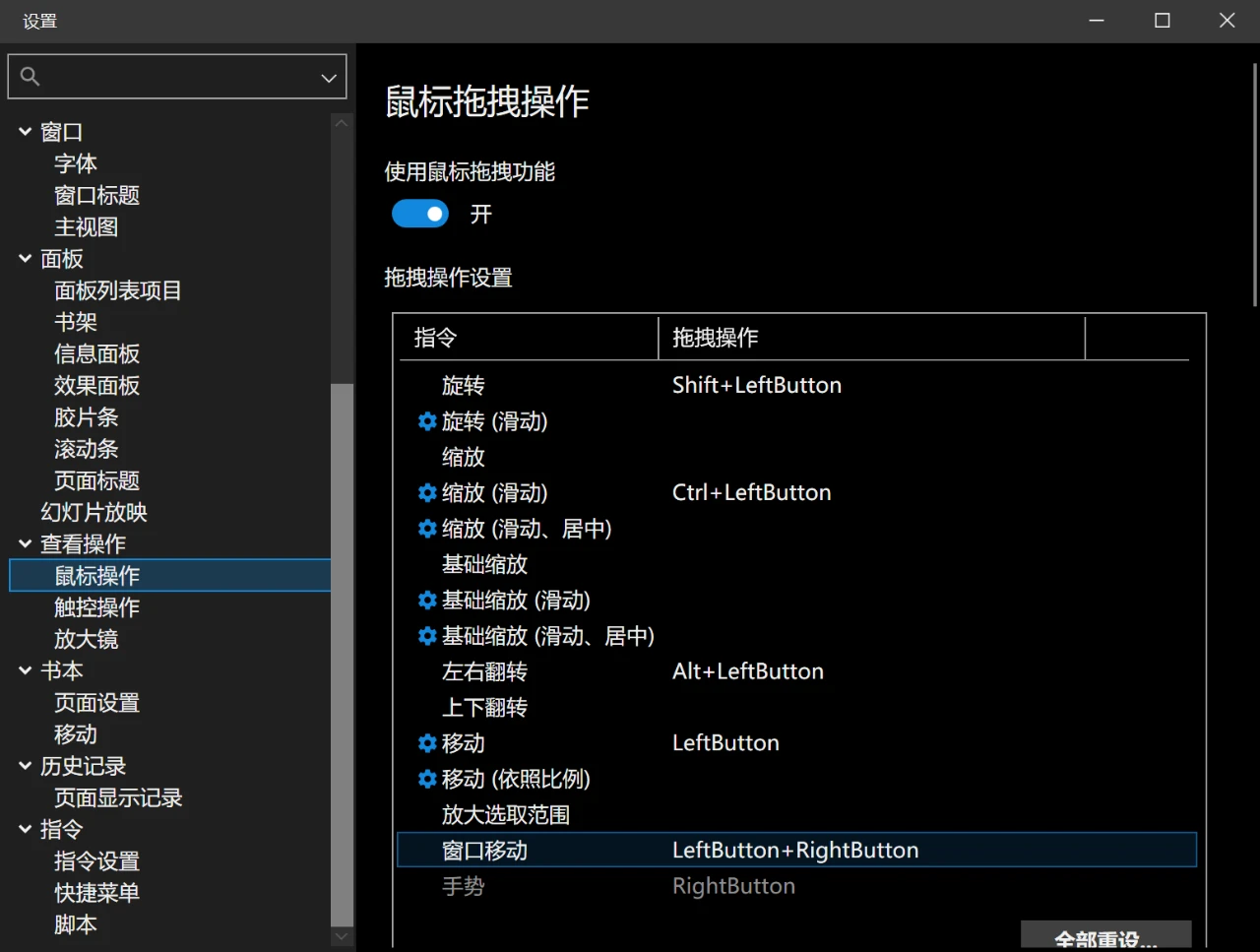Select the 窗口移动 command row

click(796, 850)
